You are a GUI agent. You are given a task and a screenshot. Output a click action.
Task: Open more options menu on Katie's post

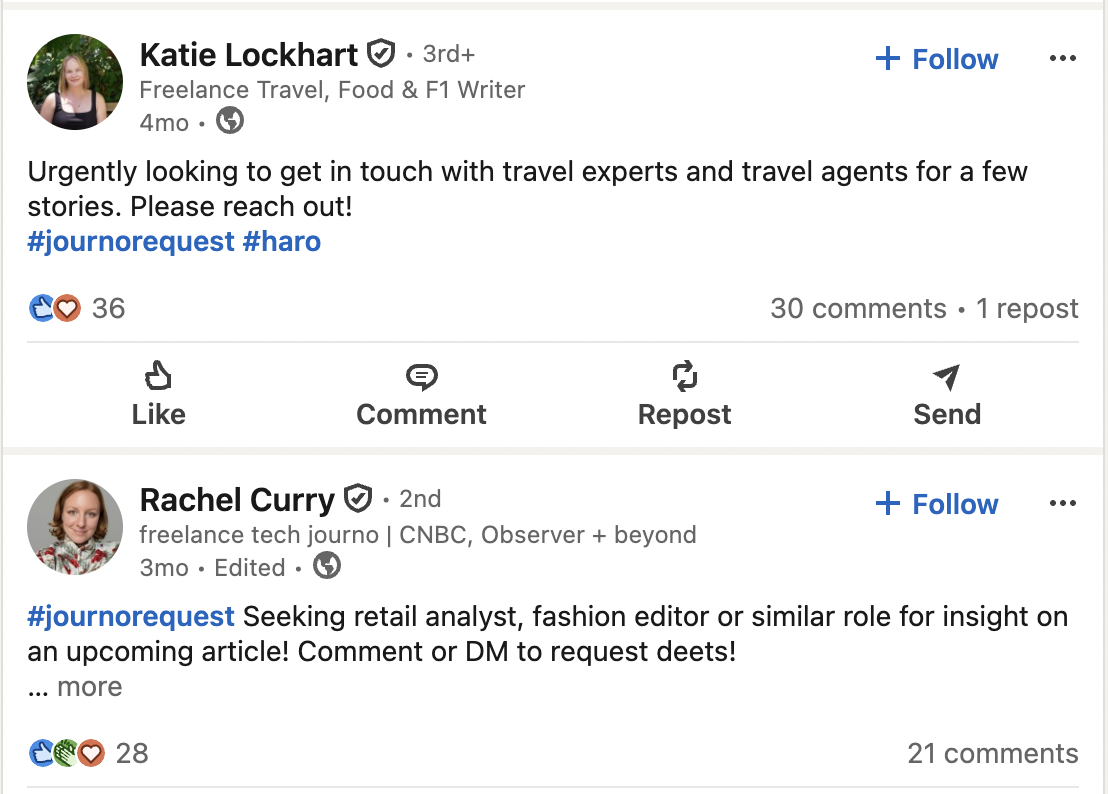click(x=1062, y=59)
